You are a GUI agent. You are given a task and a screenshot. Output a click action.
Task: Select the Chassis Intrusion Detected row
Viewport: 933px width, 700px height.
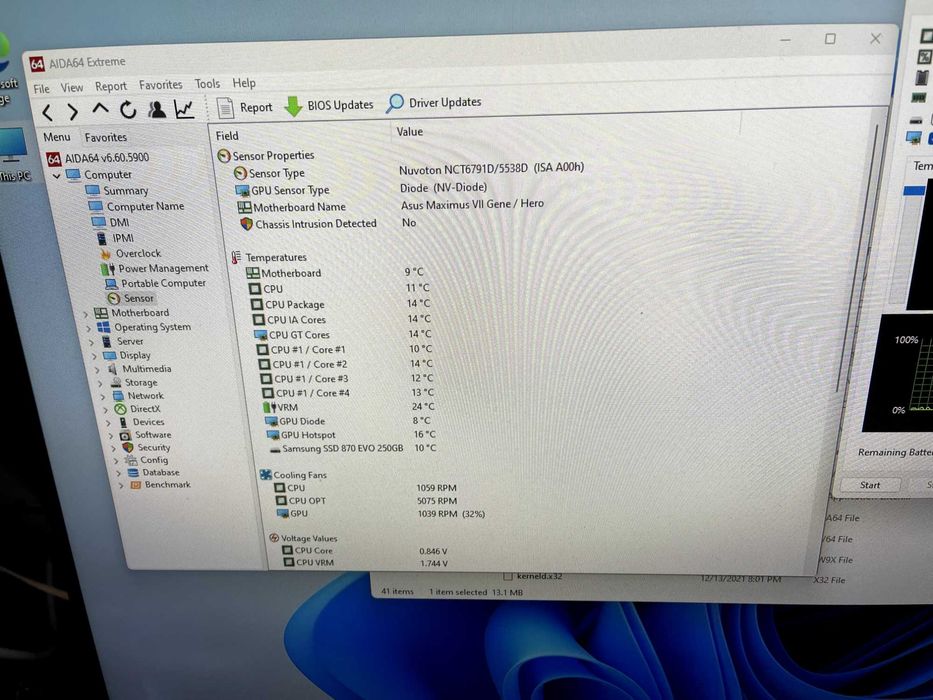[328, 223]
